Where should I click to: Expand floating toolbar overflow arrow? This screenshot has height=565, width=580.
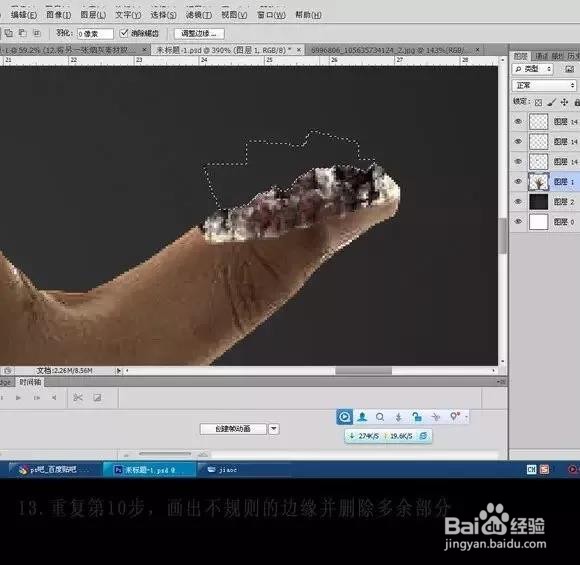coord(466,417)
